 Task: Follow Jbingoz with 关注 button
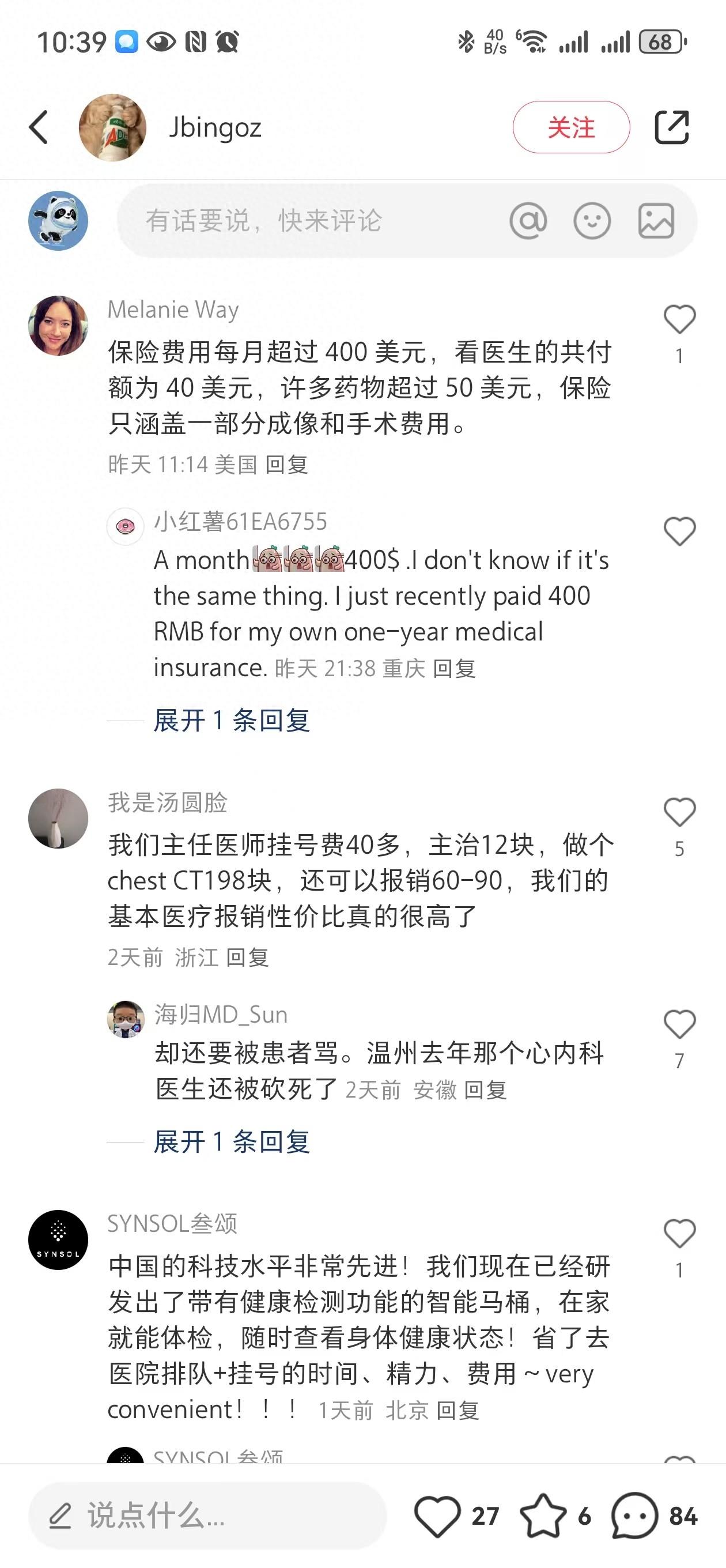pyautogui.click(x=571, y=127)
